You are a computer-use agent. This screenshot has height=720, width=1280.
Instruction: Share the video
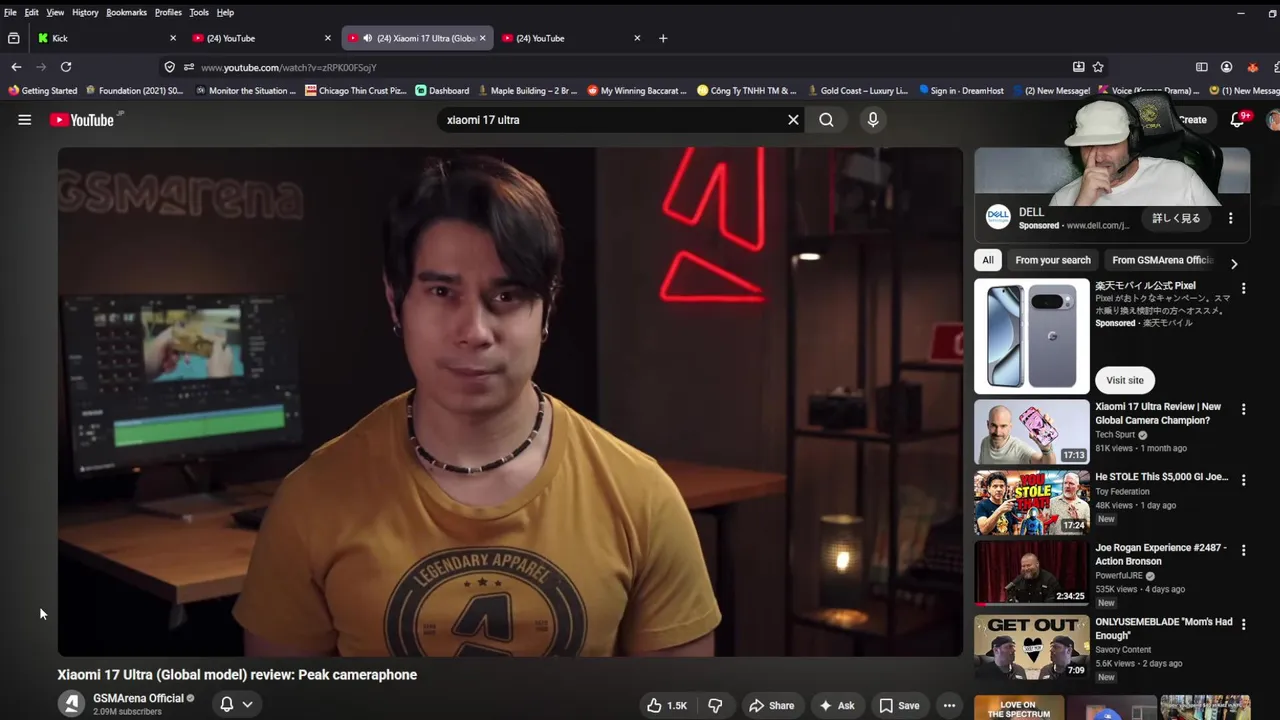771,705
